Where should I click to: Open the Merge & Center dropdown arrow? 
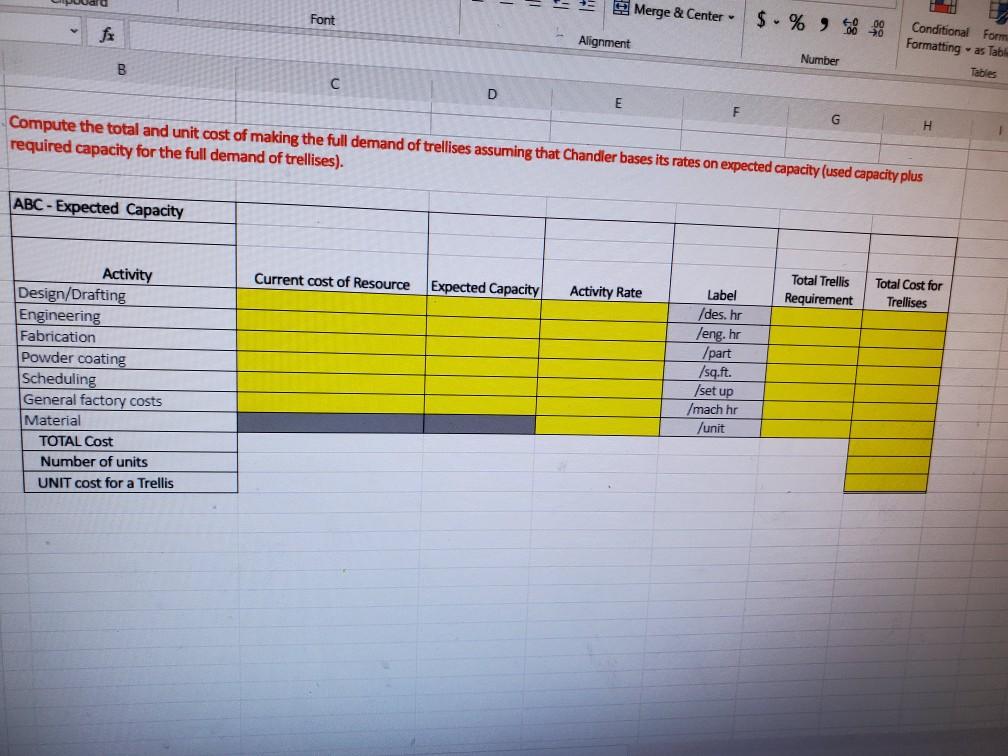(732, 17)
